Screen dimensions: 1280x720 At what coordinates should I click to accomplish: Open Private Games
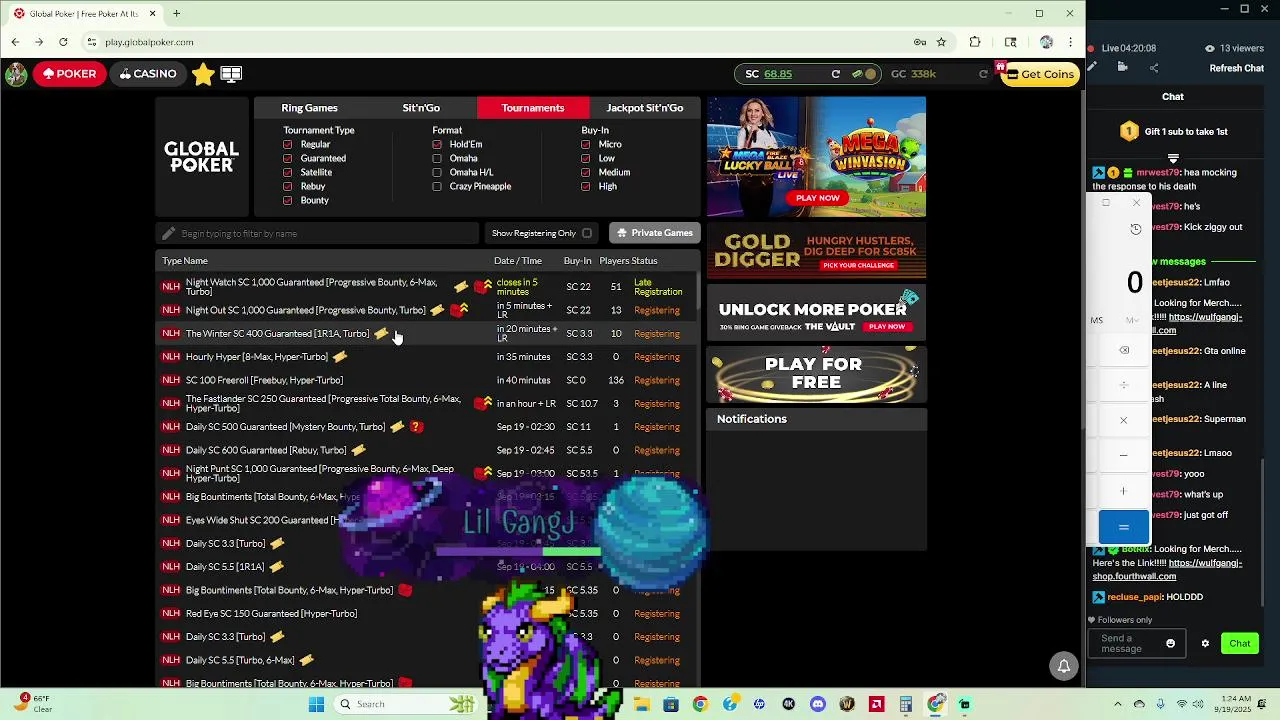coord(655,233)
